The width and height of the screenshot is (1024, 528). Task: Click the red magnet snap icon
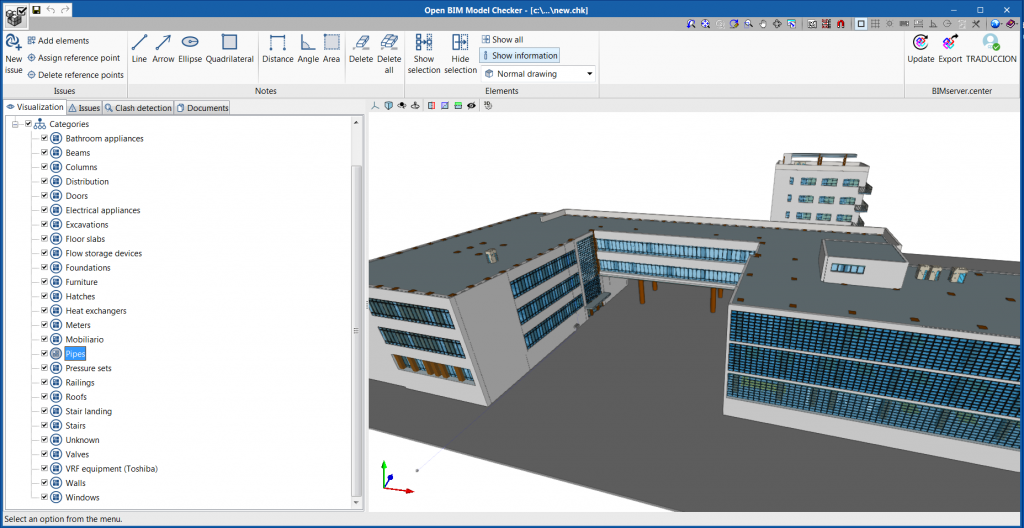click(x=840, y=24)
